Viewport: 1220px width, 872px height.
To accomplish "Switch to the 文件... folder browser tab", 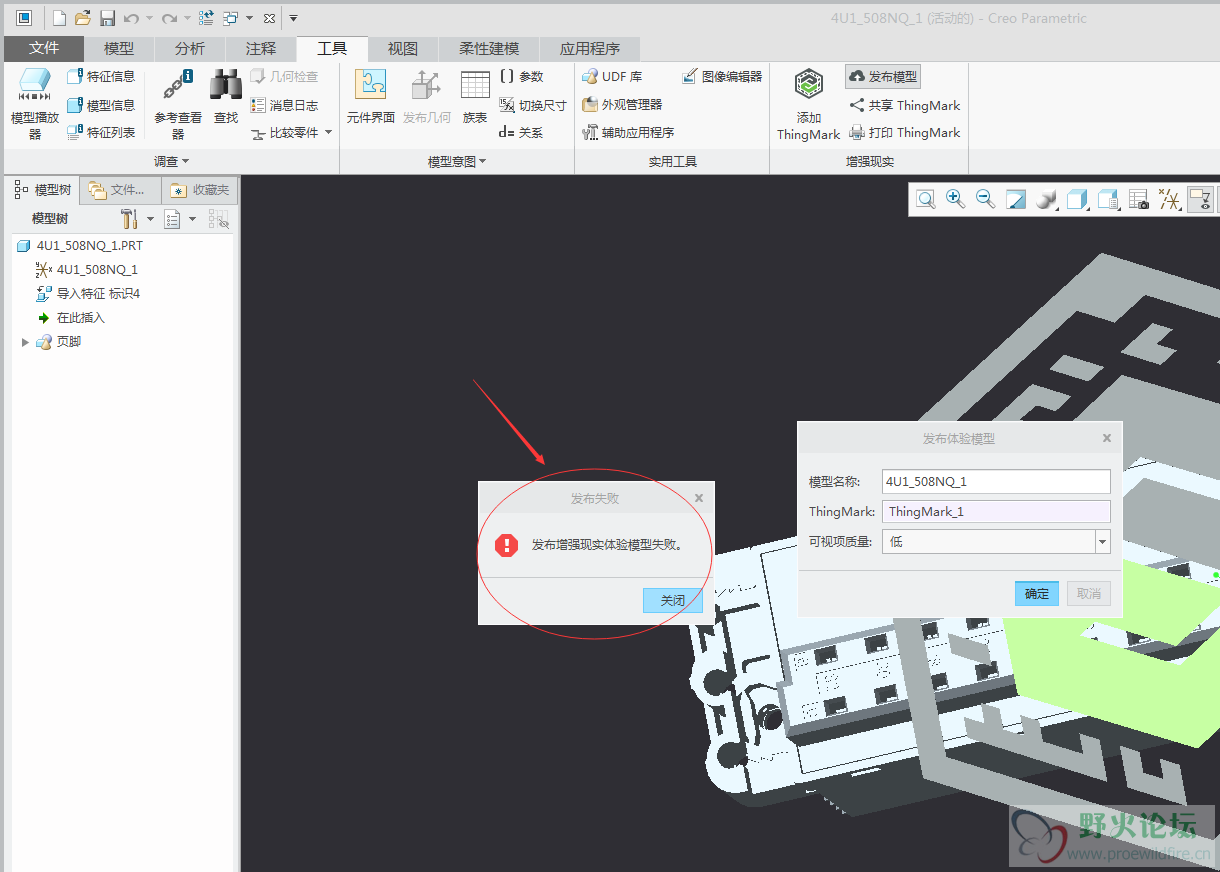I will (x=120, y=190).
